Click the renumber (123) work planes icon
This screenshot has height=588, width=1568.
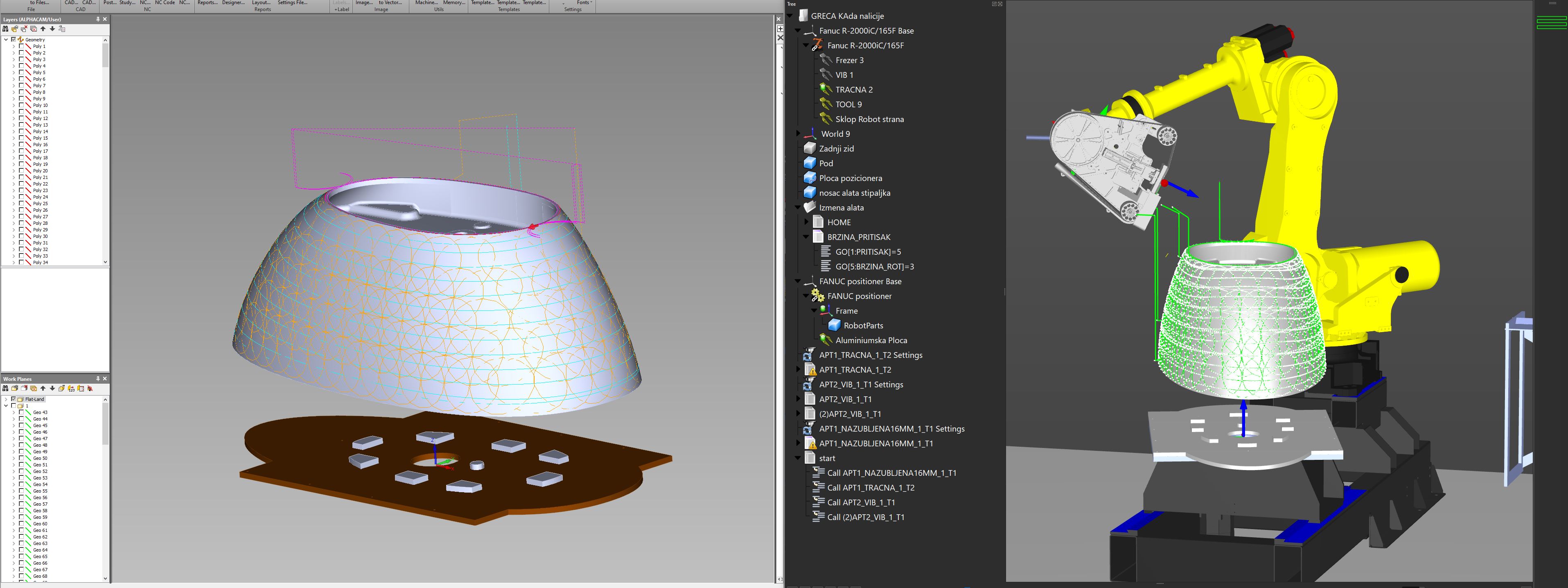pyautogui.click(x=71, y=388)
